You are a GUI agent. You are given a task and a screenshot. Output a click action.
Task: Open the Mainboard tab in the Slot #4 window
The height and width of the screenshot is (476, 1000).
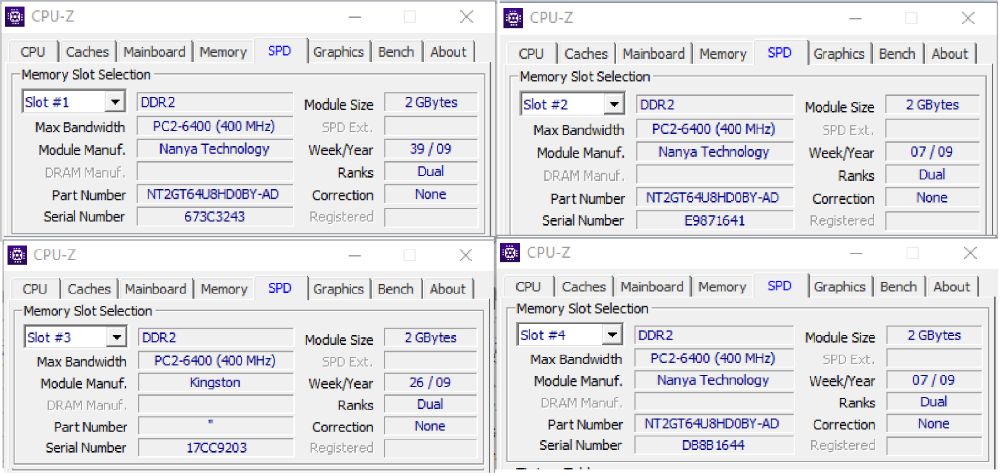[652, 287]
